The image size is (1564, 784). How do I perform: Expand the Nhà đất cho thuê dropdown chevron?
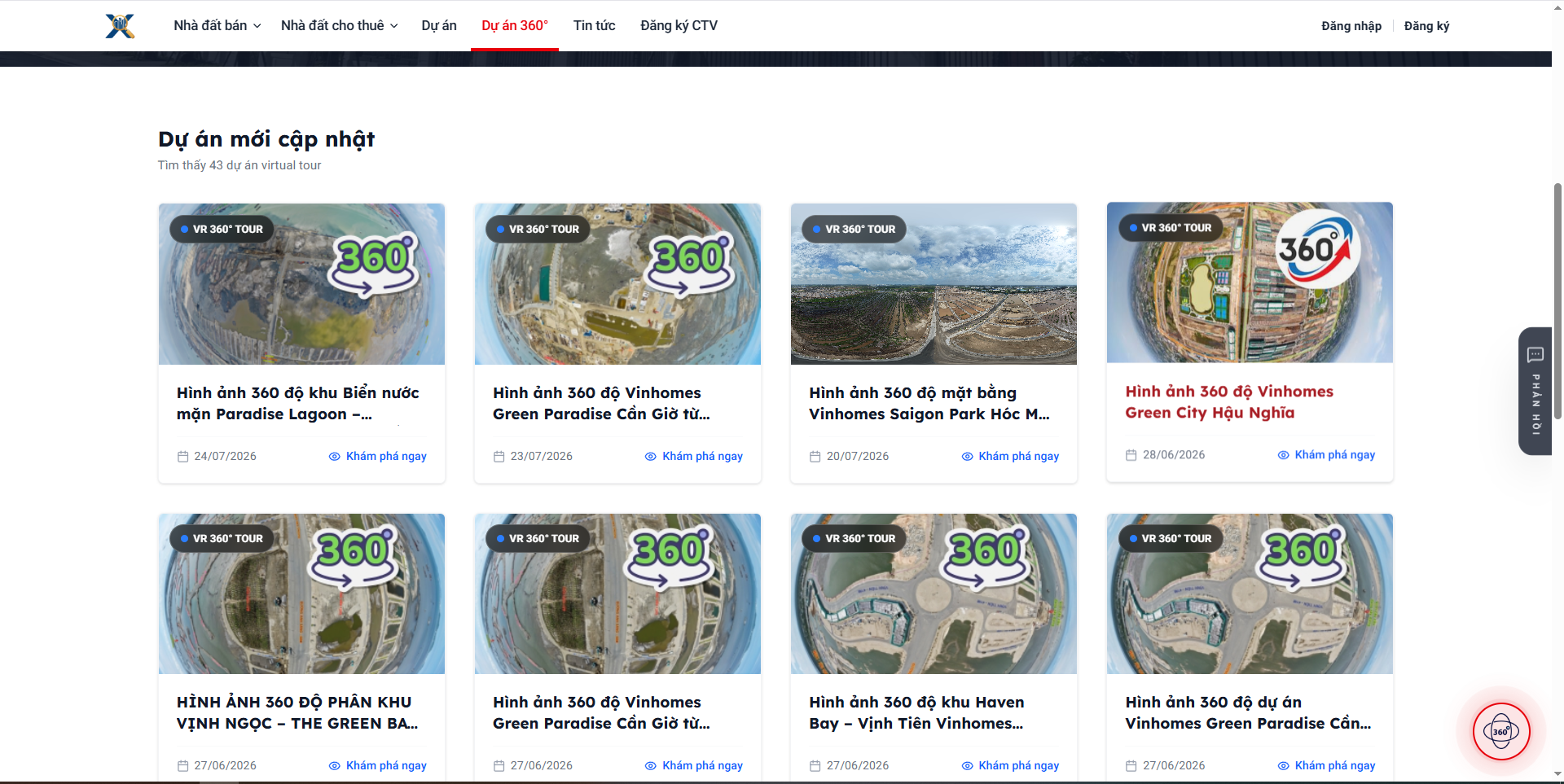[394, 26]
